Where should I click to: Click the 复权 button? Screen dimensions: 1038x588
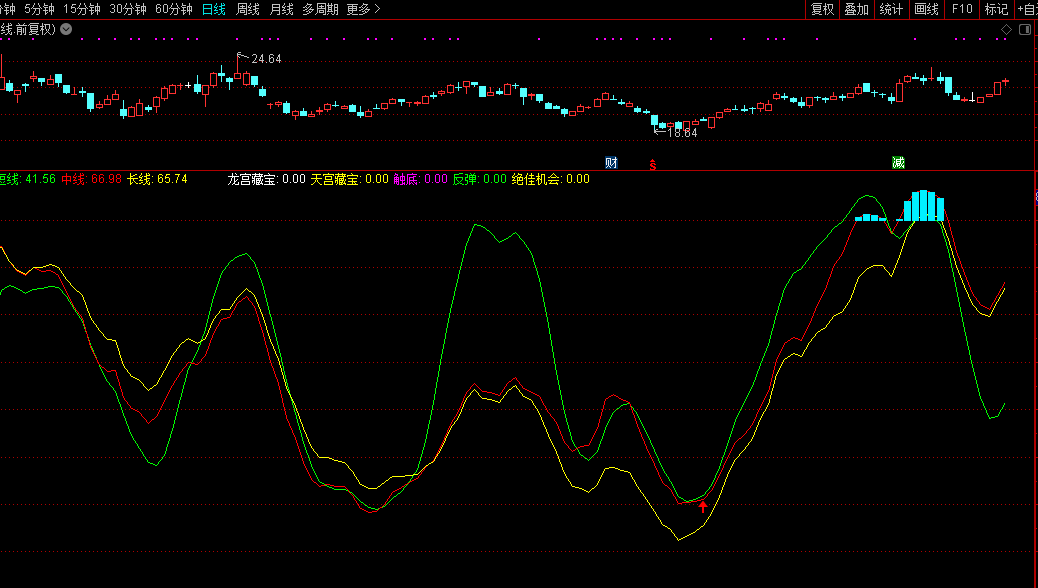(x=822, y=9)
